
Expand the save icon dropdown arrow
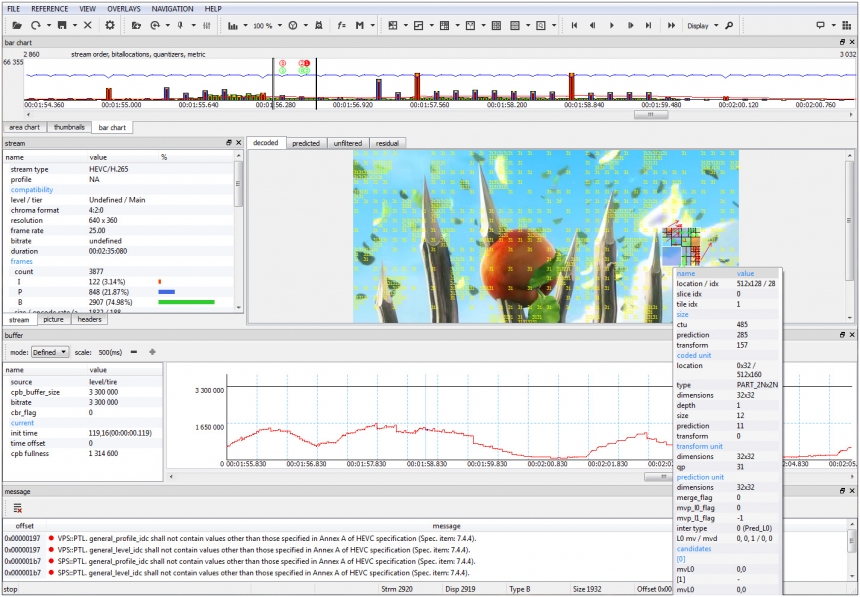(75, 25)
